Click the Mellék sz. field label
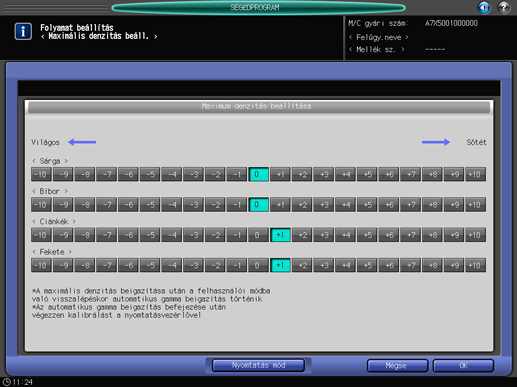The height and width of the screenshot is (387, 517). point(376,50)
